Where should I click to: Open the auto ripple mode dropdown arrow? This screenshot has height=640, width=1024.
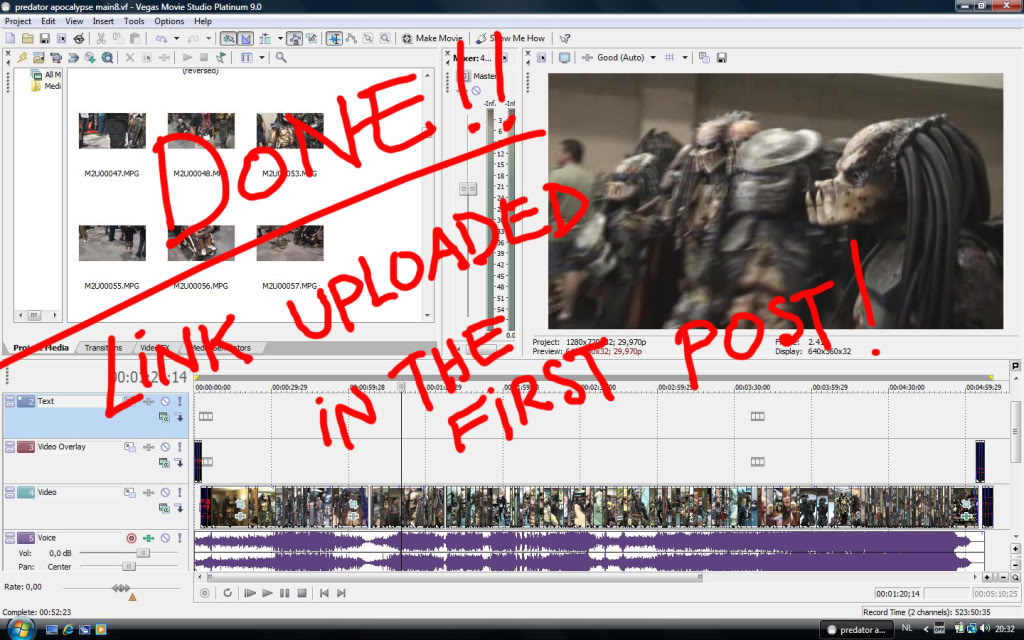280,39
